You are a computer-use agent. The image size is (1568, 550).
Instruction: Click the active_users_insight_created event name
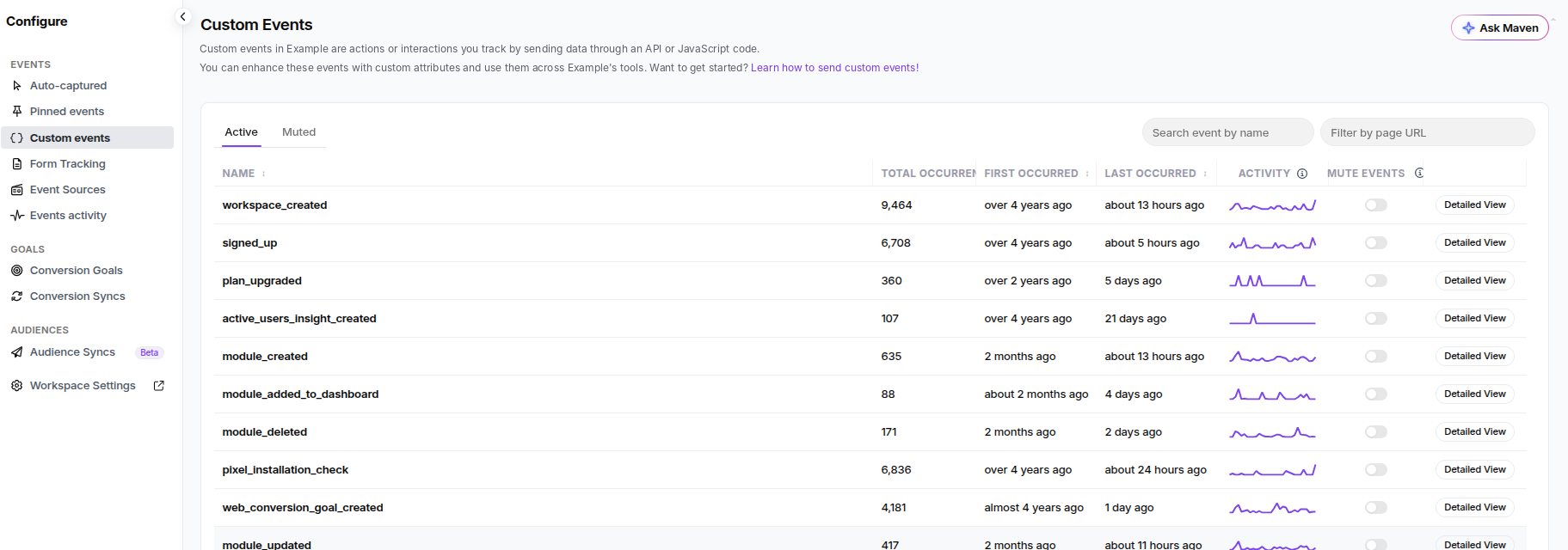(299, 319)
